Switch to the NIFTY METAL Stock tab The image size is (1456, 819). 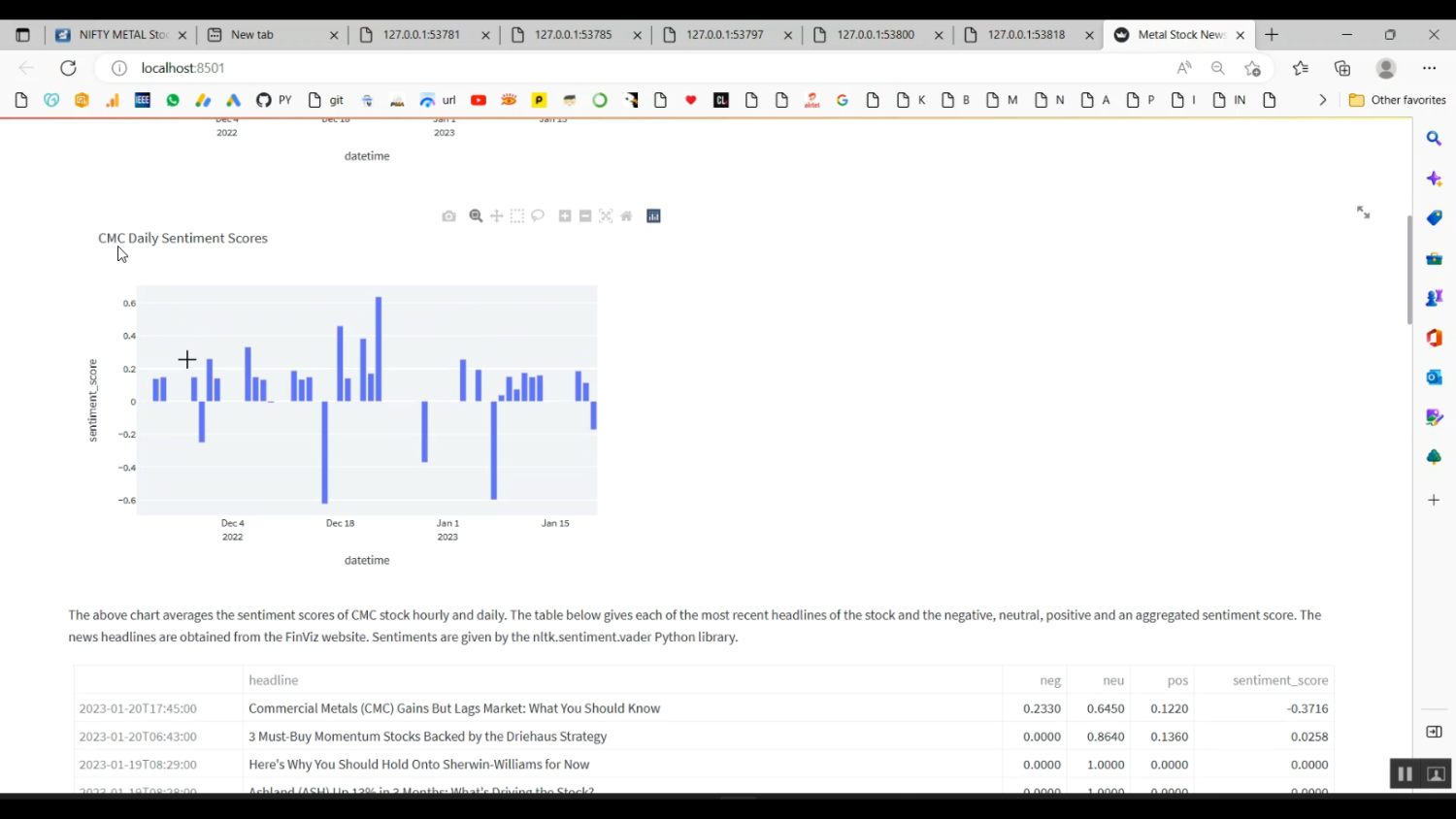click(120, 35)
